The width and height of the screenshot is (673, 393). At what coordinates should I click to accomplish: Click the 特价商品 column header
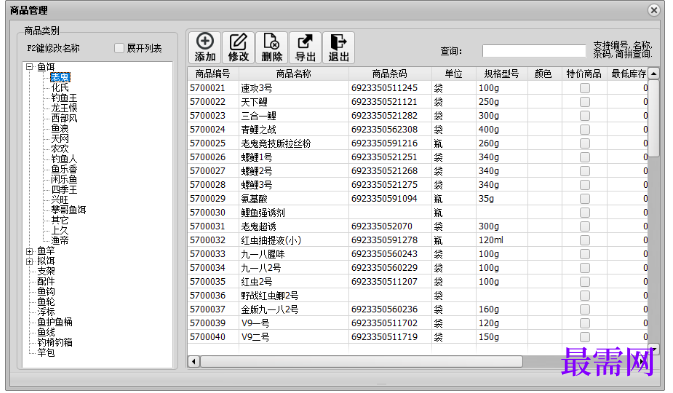click(x=584, y=74)
